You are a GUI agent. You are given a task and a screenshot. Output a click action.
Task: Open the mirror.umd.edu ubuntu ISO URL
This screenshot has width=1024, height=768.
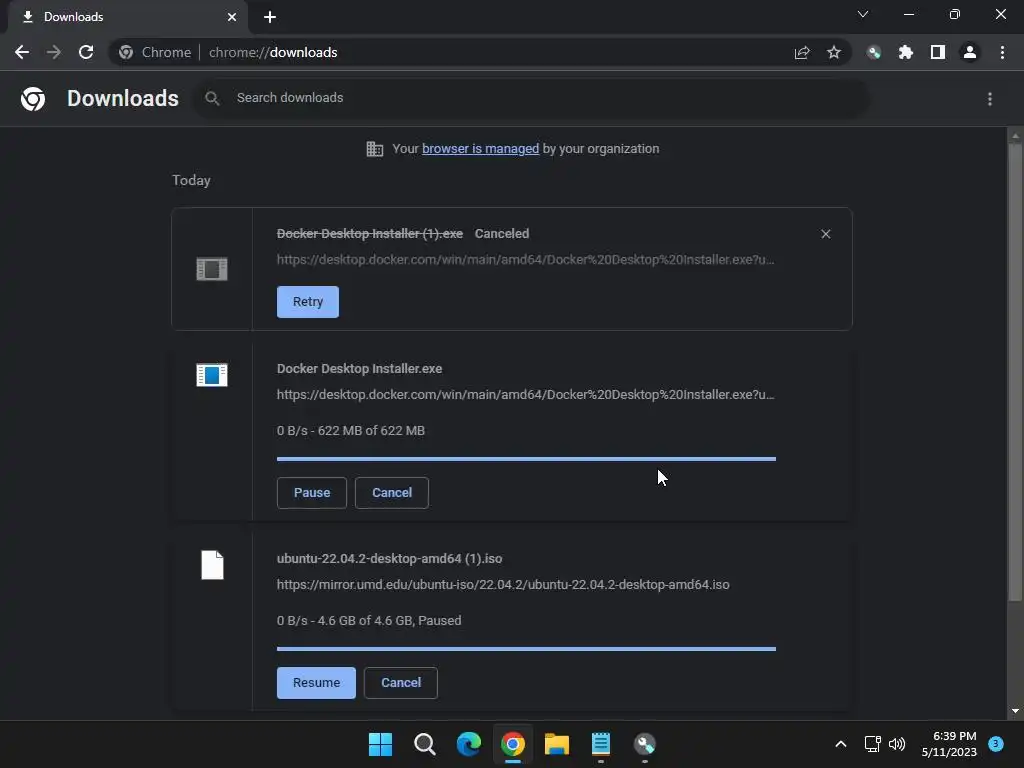click(503, 584)
